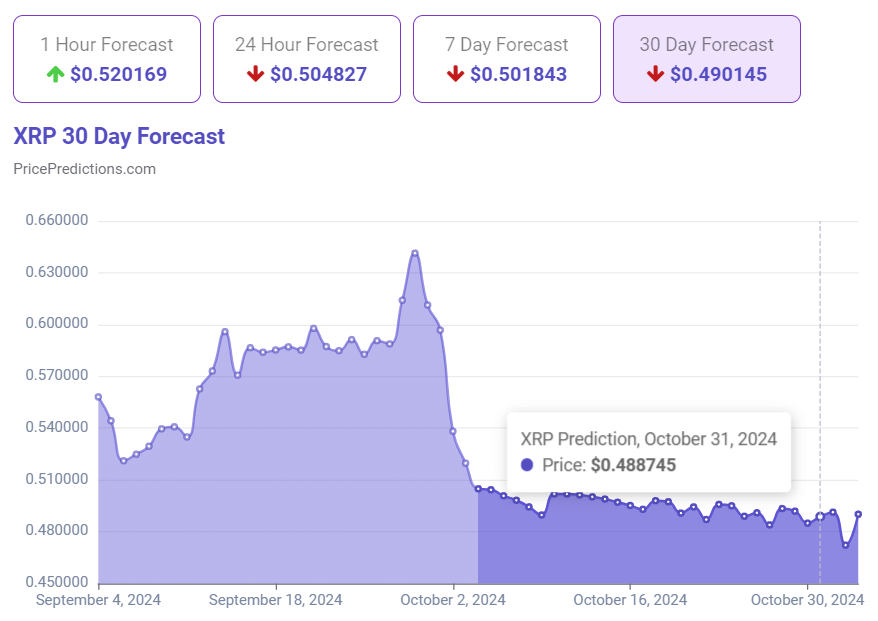Click the September 4, 2024 axis label
Viewport: 878px width, 621px height.
pos(99,600)
